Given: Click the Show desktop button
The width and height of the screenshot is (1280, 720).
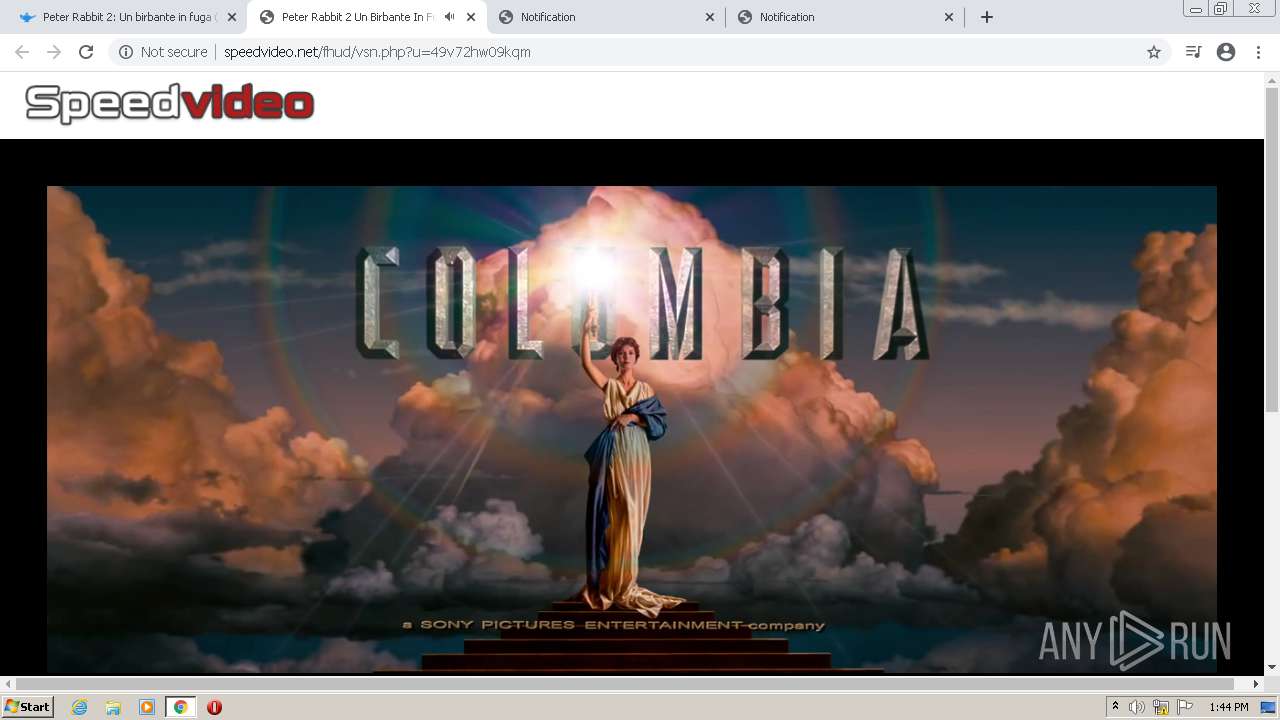Looking at the screenshot, I should click(1270, 707).
